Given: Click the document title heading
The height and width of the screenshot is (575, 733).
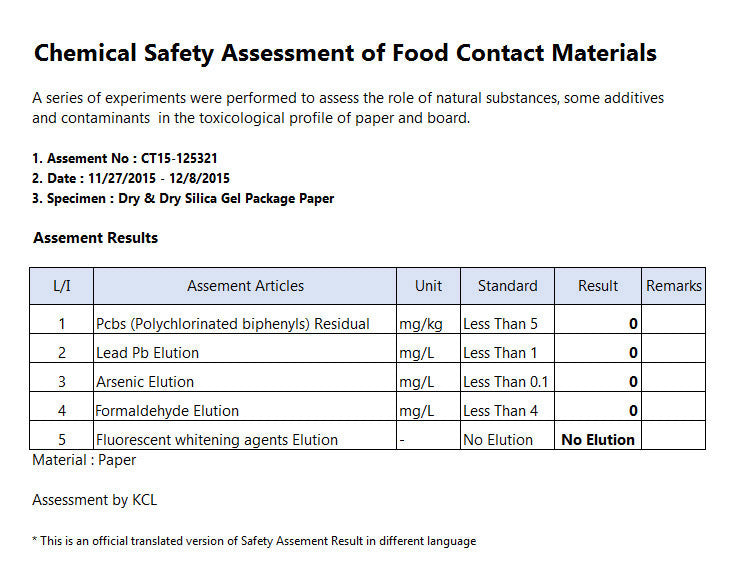Looking at the screenshot, I should [x=345, y=53].
